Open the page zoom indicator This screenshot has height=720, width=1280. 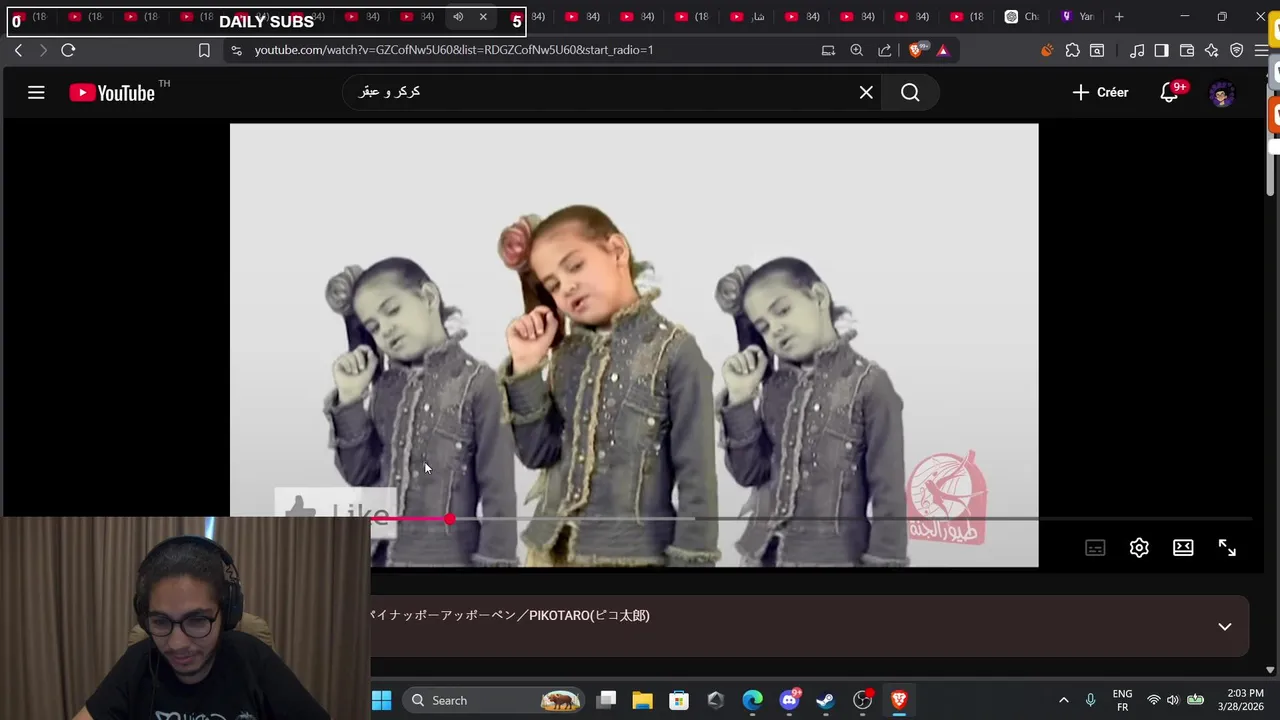[x=857, y=50]
